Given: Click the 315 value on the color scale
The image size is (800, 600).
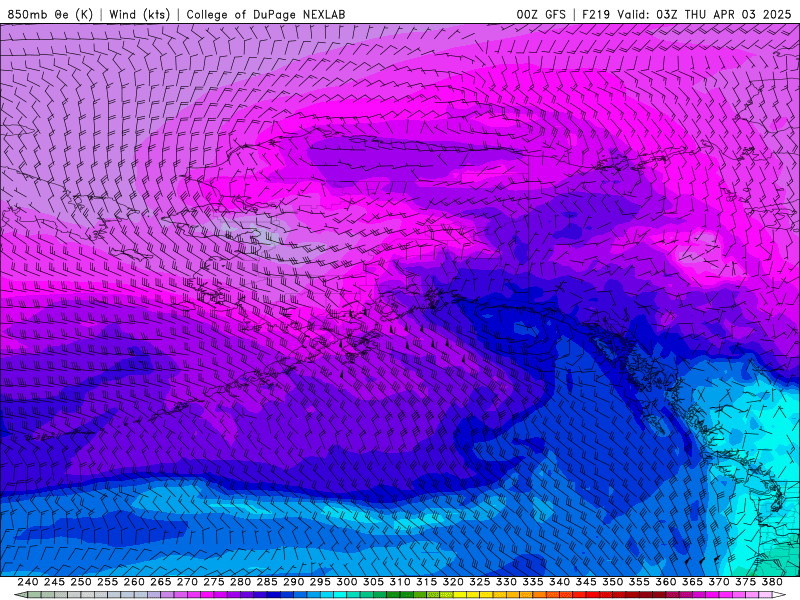Looking at the screenshot, I should (427, 582).
